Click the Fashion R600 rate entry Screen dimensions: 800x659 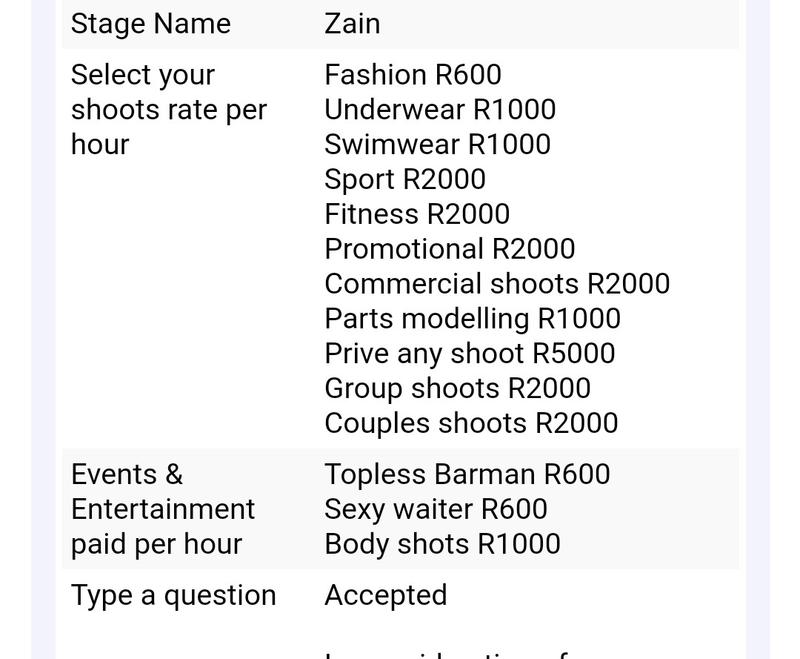pos(413,74)
